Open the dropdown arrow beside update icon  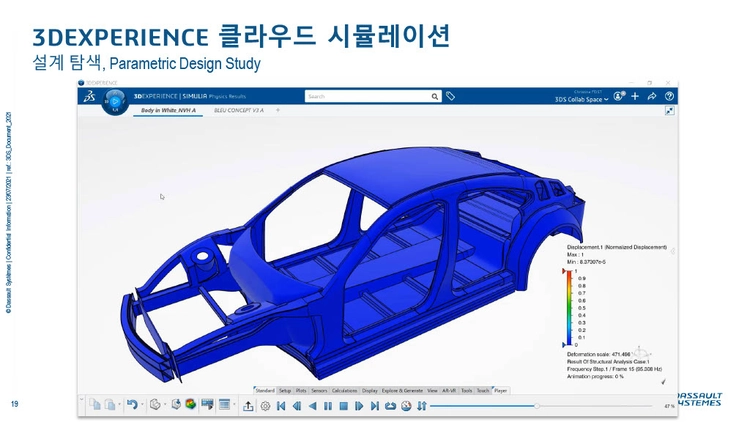pyautogui.click(x=165, y=405)
